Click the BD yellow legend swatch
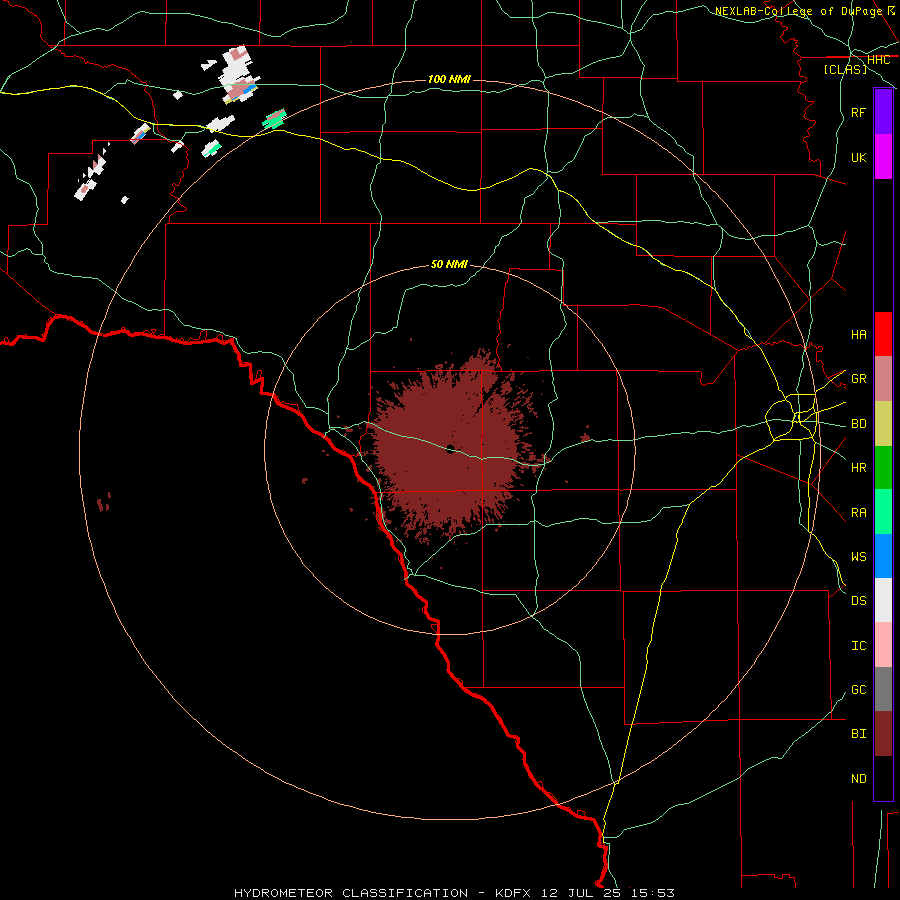This screenshot has width=900, height=900. (883, 424)
